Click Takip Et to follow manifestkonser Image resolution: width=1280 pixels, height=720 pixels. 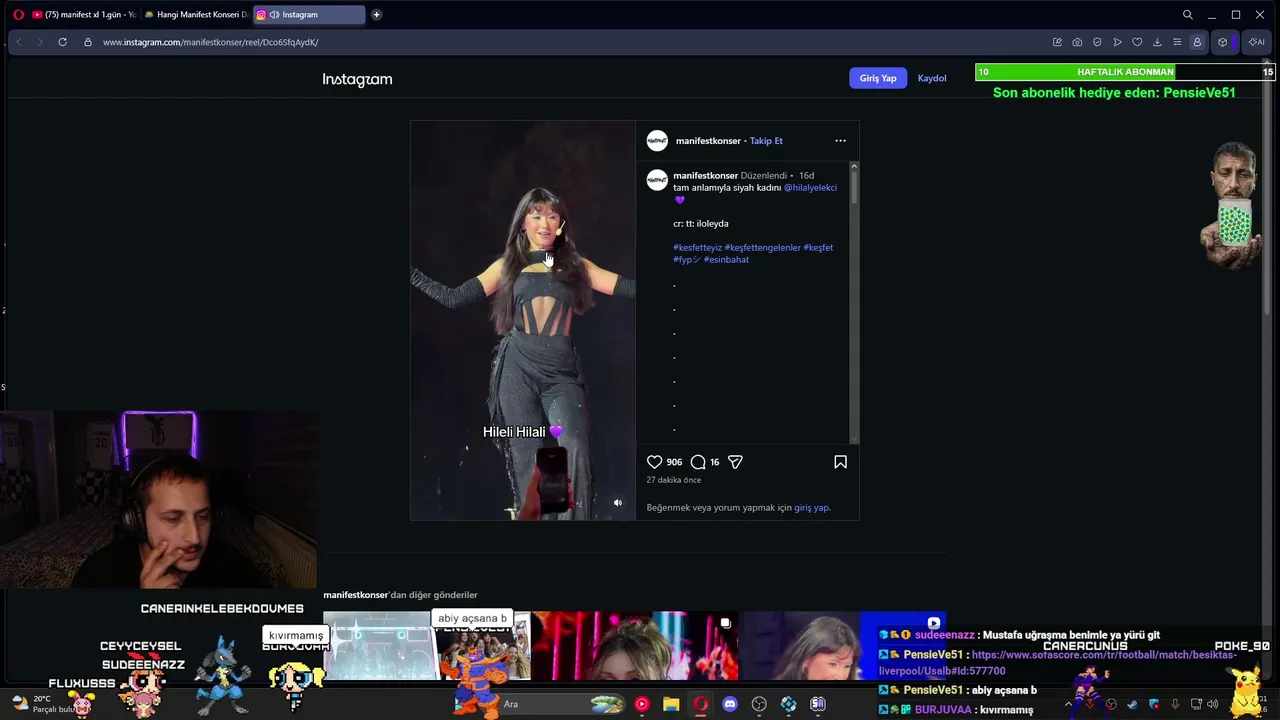(x=766, y=141)
